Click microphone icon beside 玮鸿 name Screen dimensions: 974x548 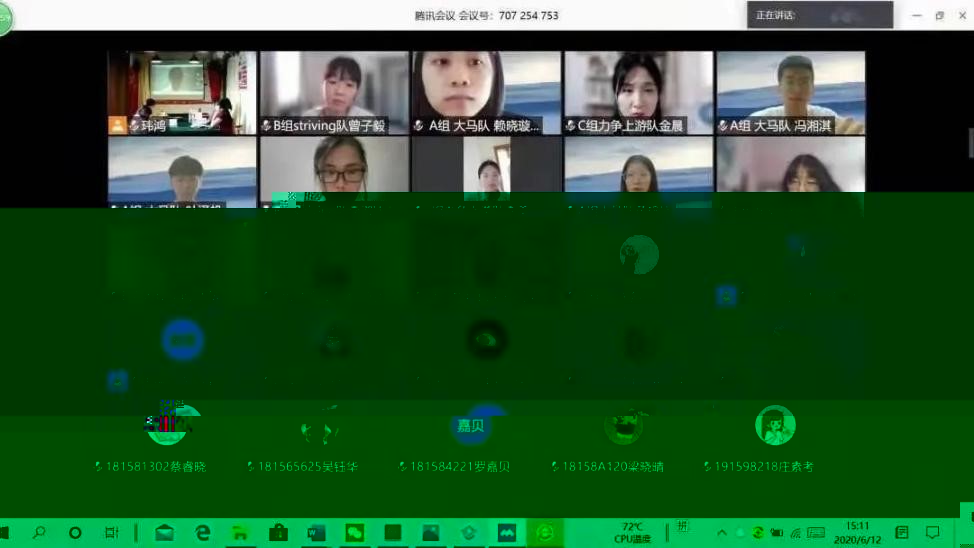[134, 126]
